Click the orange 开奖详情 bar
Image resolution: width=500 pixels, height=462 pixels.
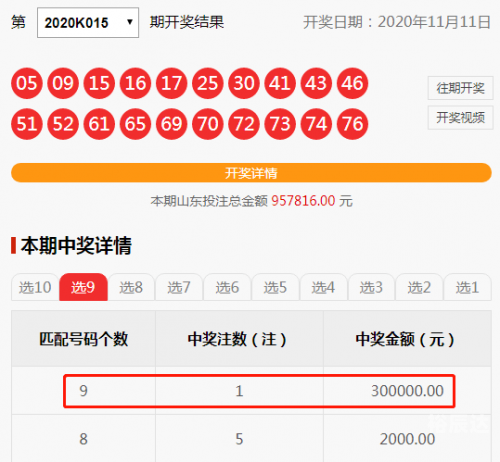(251, 173)
